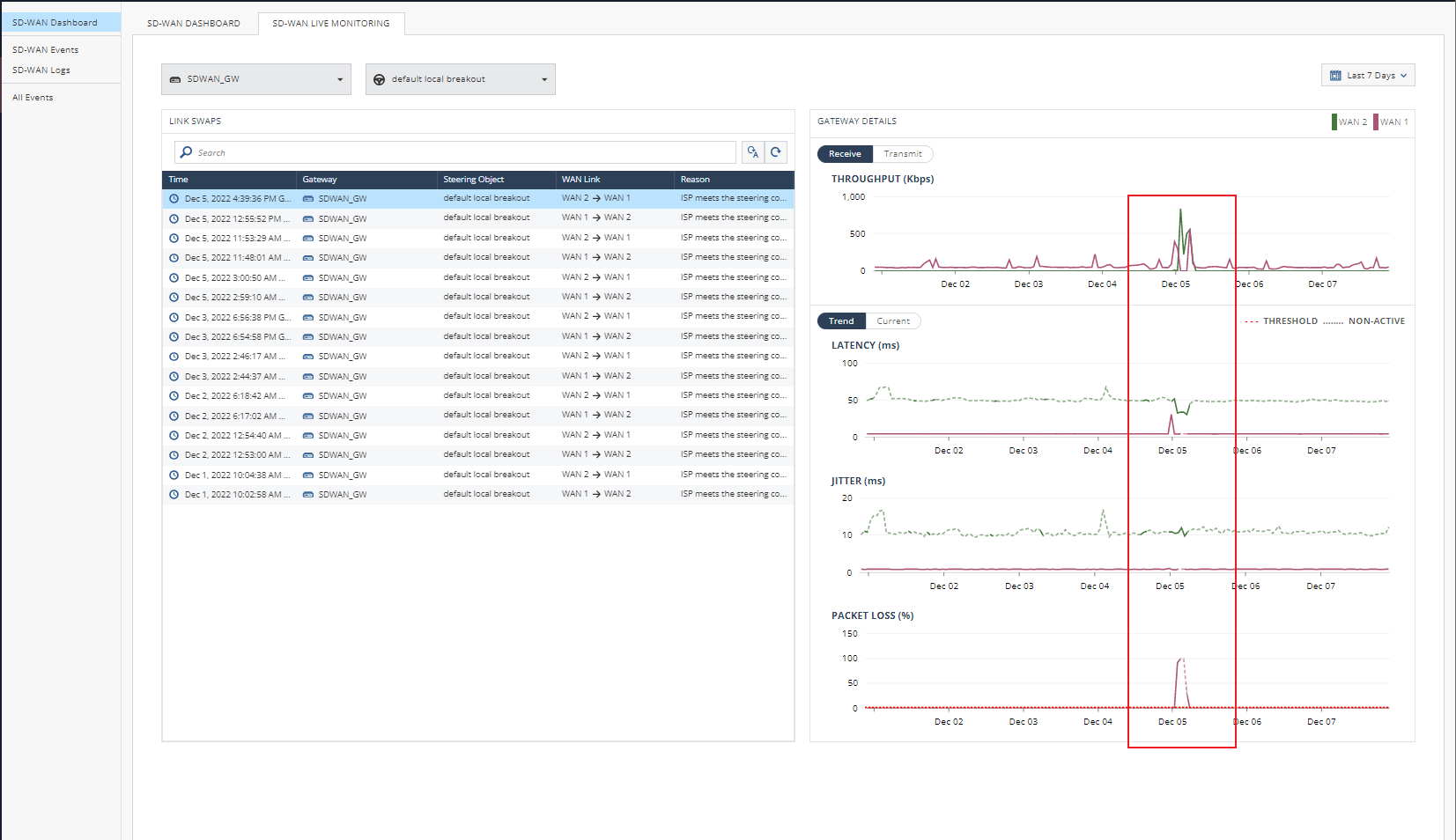The height and width of the screenshot is (840, 1456).
Task: Switch to the SD-WAN DASHBOARD tab
Action: click(x=194, y=24)
